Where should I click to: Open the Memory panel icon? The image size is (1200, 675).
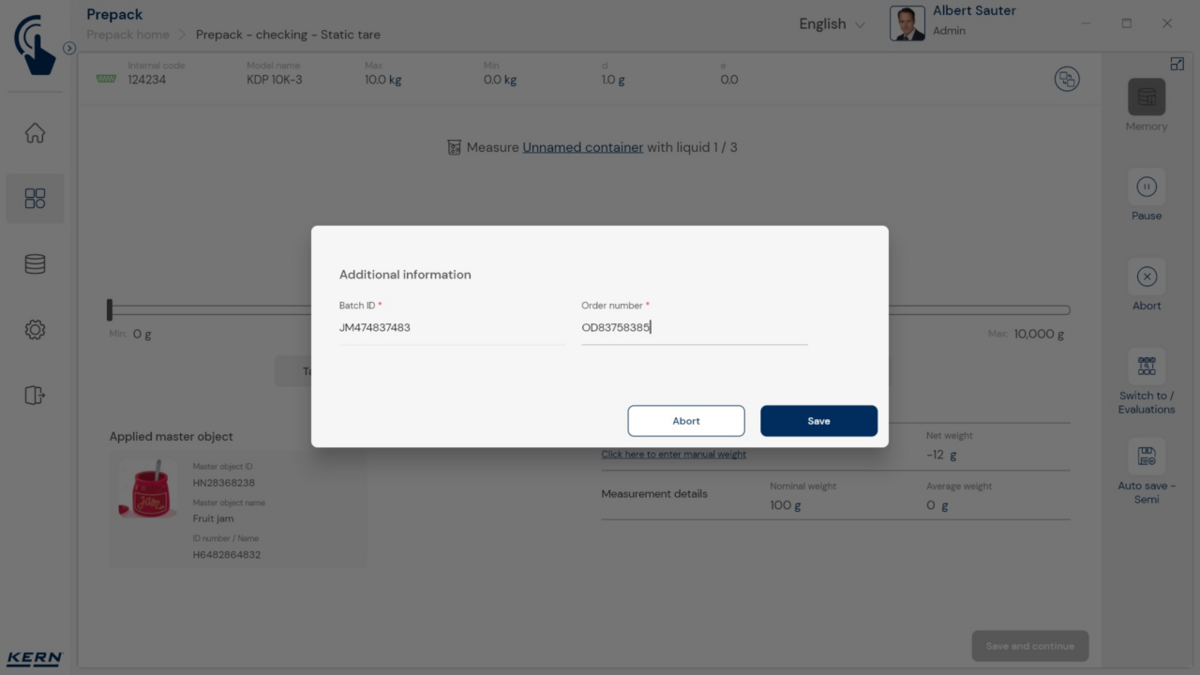(1146, 98)
